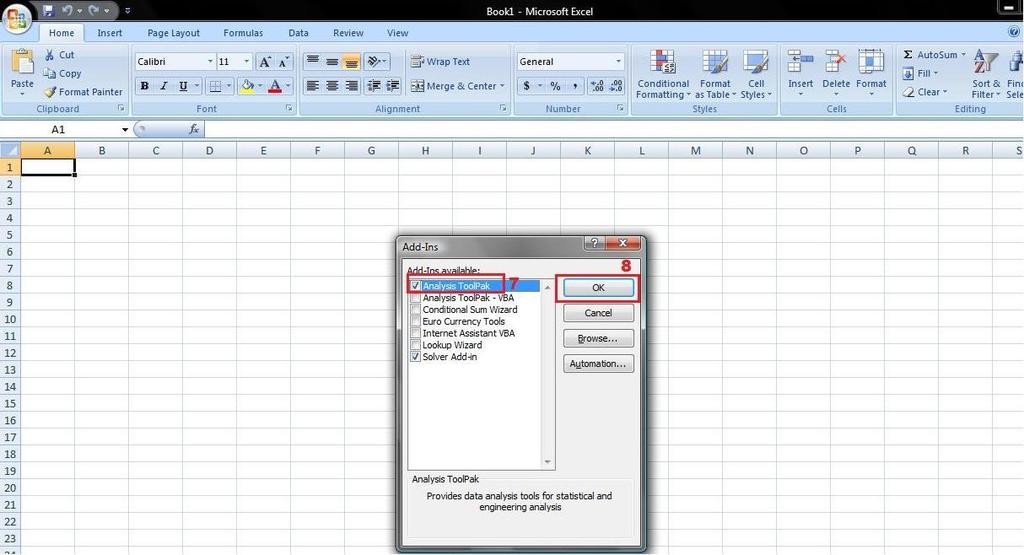
Task: Increase font size with Grow Font
Action: click(x=264, y=62)
